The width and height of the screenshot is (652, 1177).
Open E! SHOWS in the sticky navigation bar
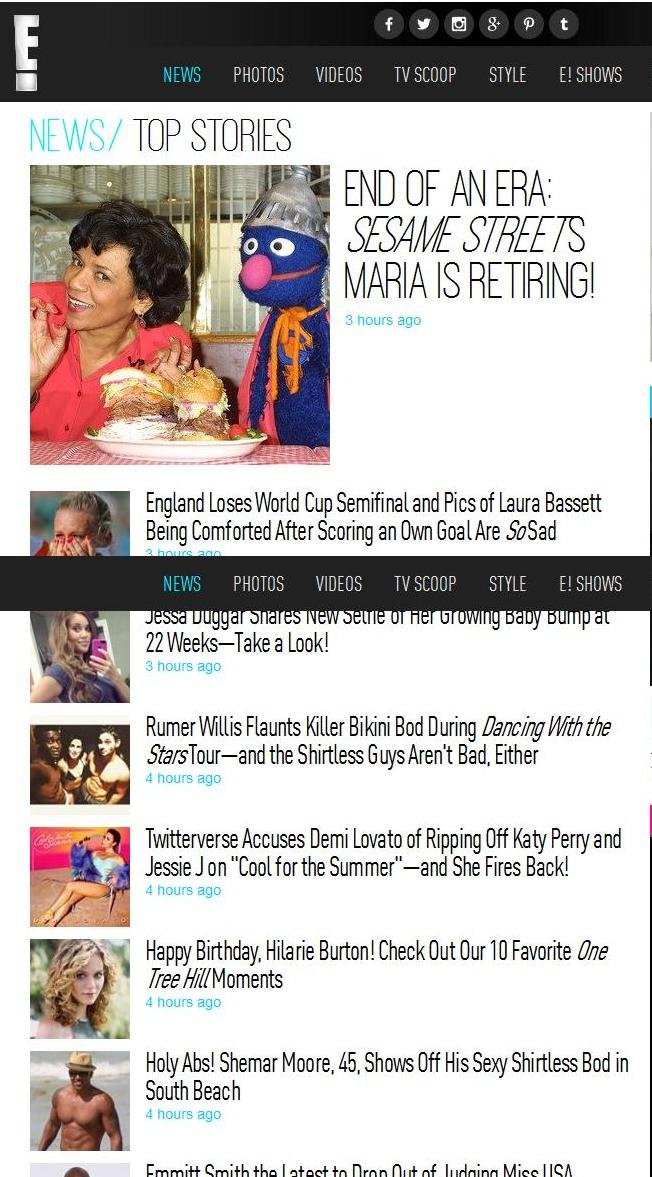point(590,584)
